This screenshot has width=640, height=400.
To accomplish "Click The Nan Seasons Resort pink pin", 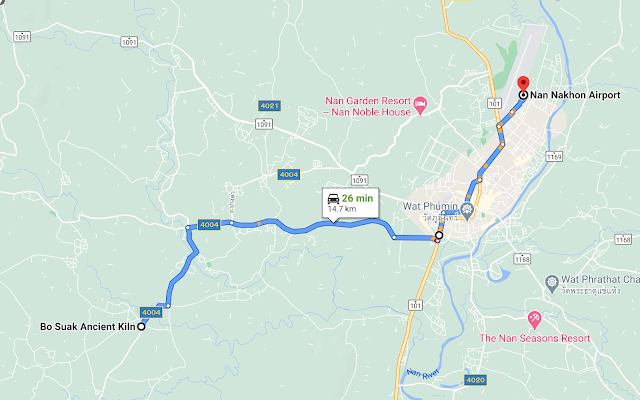I will click(534, 320).
